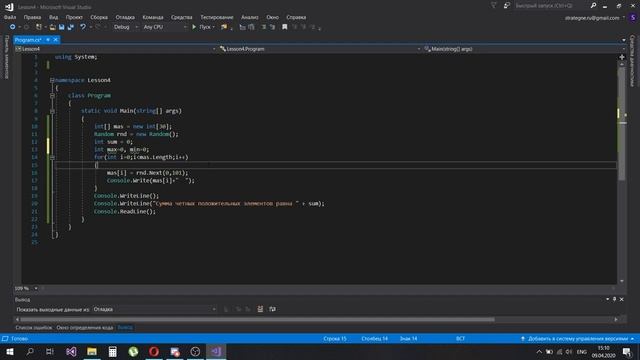Pin the Program.cs tab
Viewport: 640px width, 360px height.
click(x=48, y=40)
